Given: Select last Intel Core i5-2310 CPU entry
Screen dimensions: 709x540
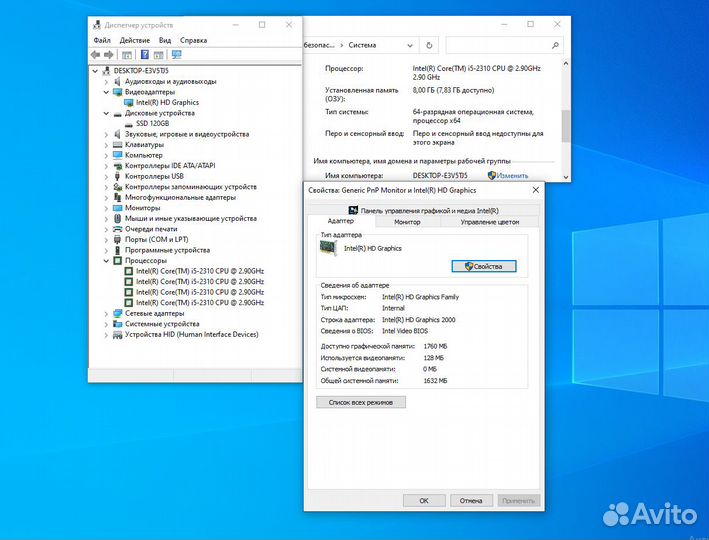Looking at the screenshot, I should (200, 303).
